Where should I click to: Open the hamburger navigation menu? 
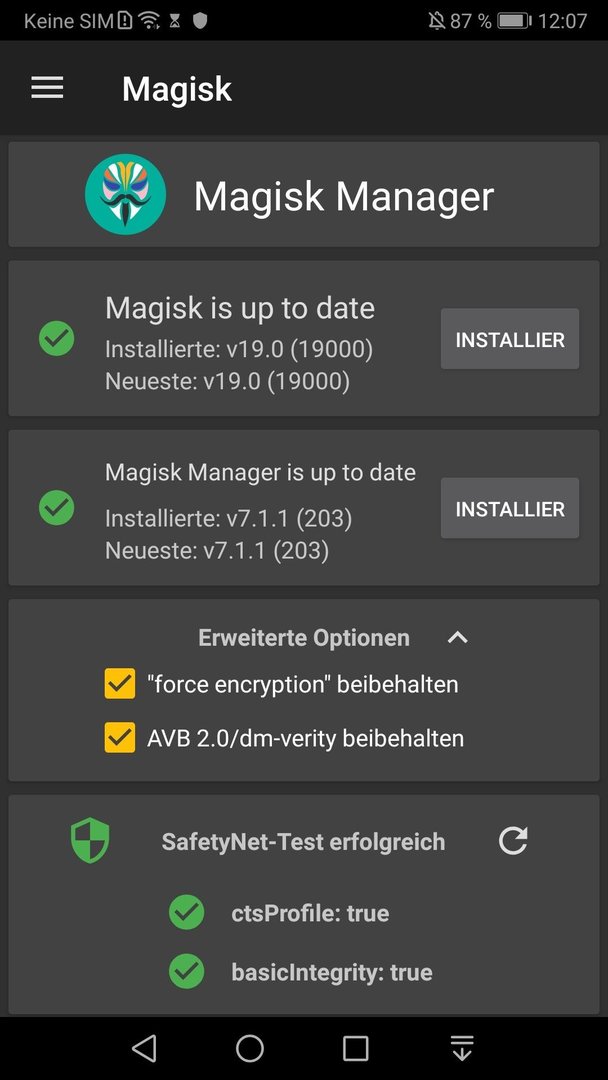coord(48,87)
